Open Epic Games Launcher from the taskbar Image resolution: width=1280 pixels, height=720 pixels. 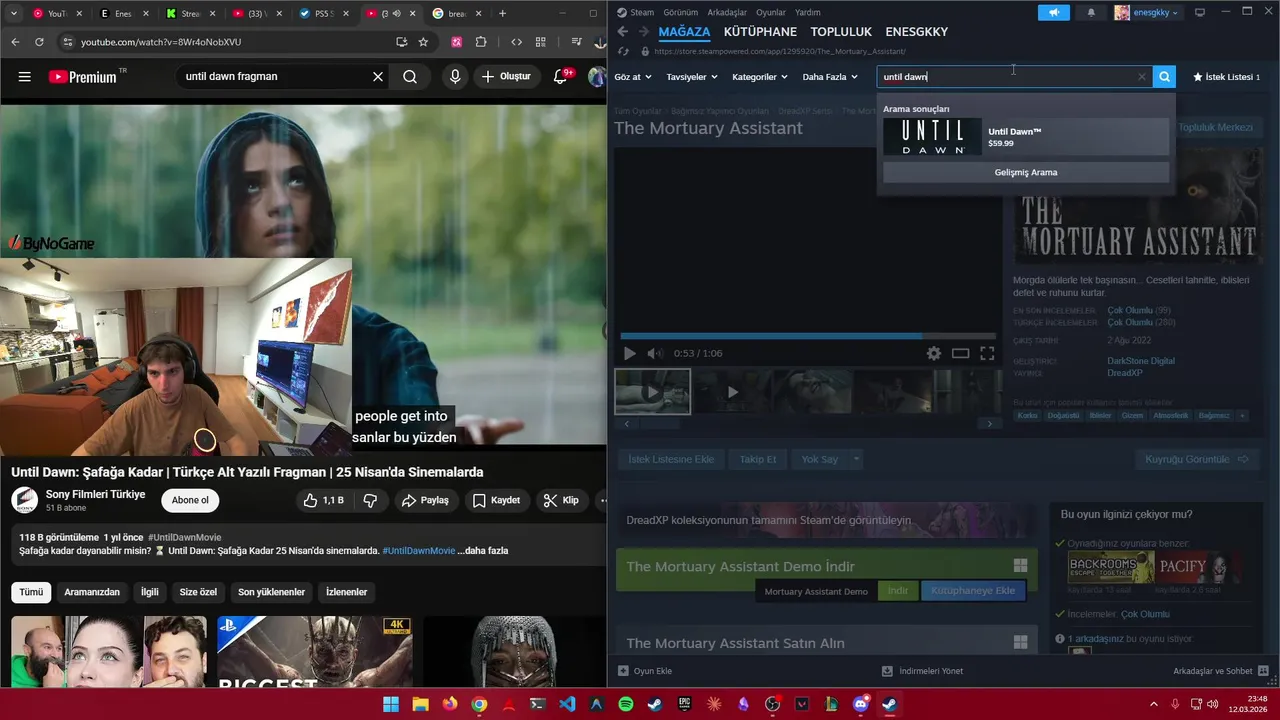point(685,704)
